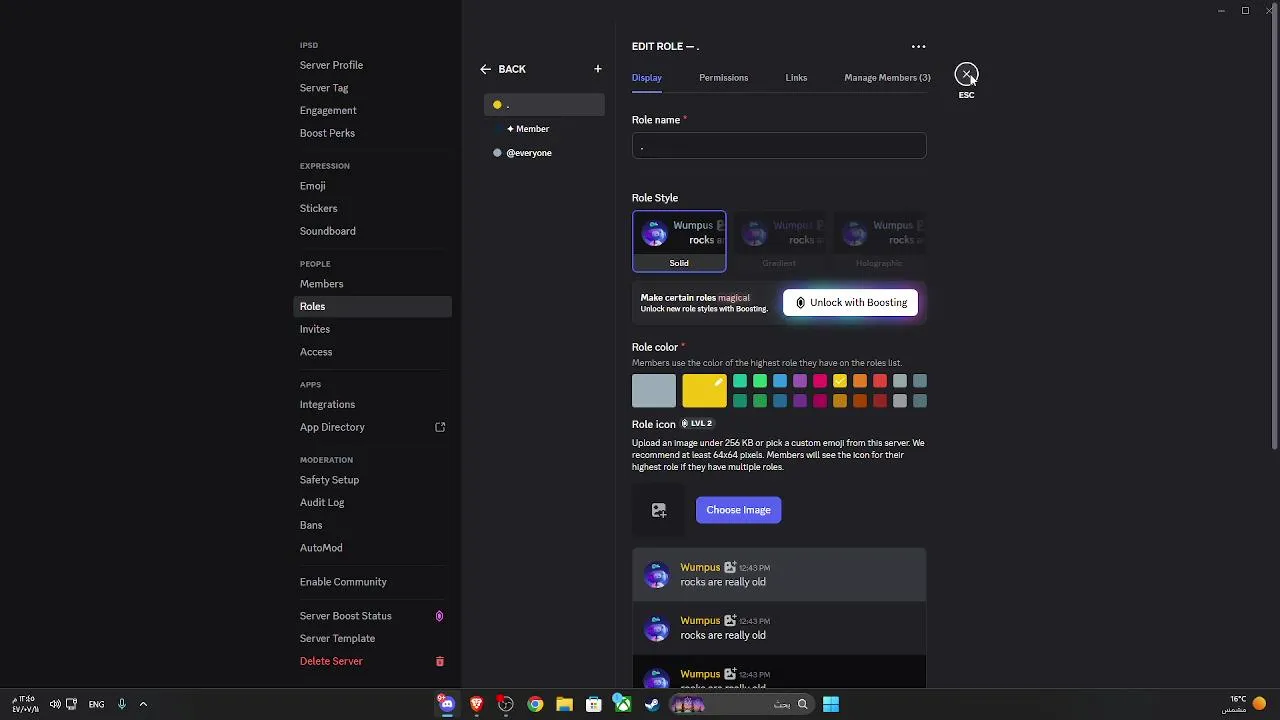Click the Unlock with Boosting button
Image resolution: width=1280 pixels, height=720 pixels.
tap(850, 303)
